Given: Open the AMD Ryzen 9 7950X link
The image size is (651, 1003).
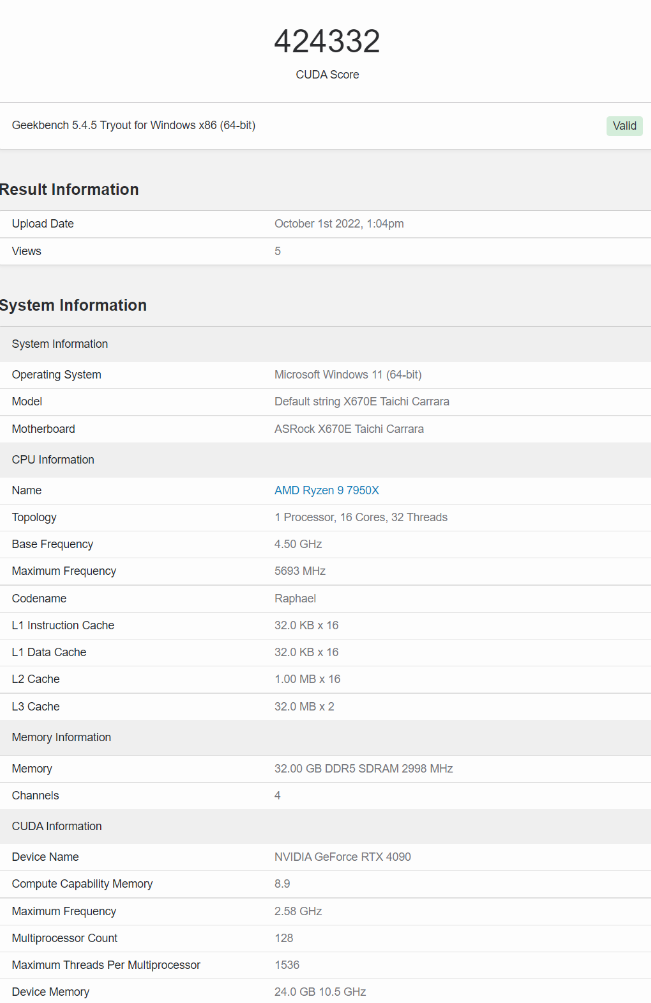Looking at the screenshot, I should point(326,490).
